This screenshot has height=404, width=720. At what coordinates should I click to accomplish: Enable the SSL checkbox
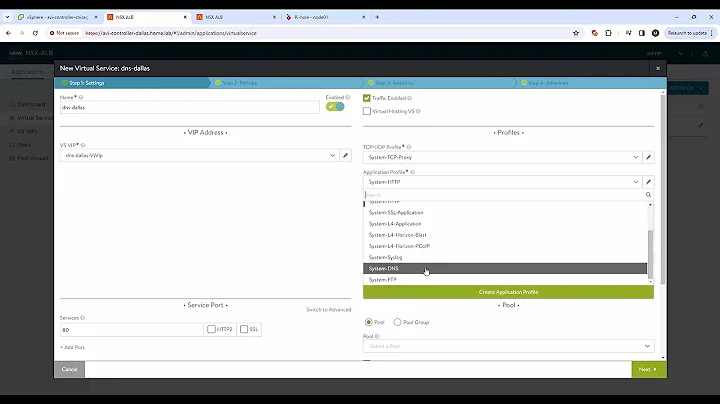click(244, 329)
